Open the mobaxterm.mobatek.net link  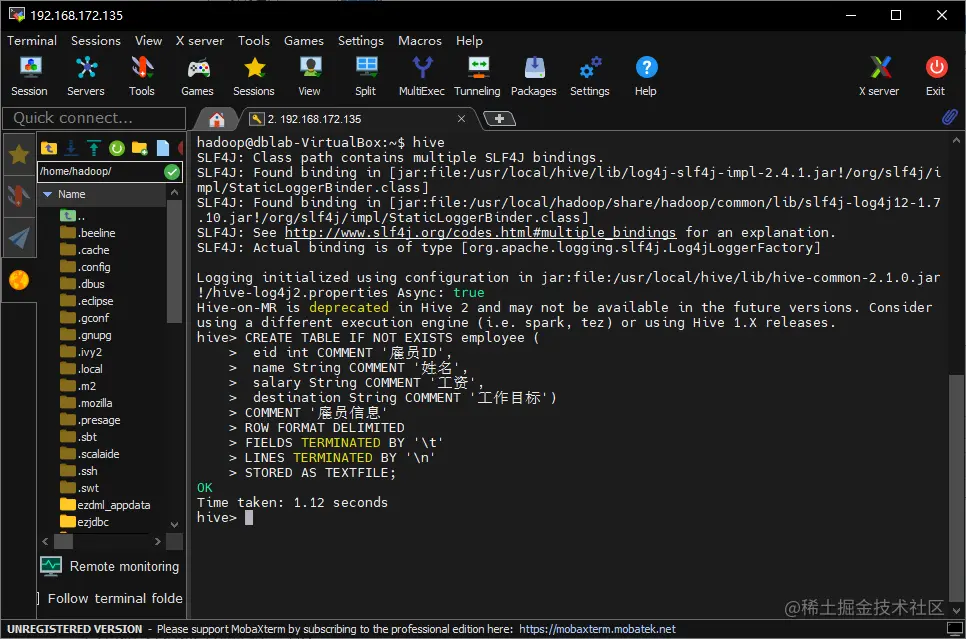coord(597,629)
